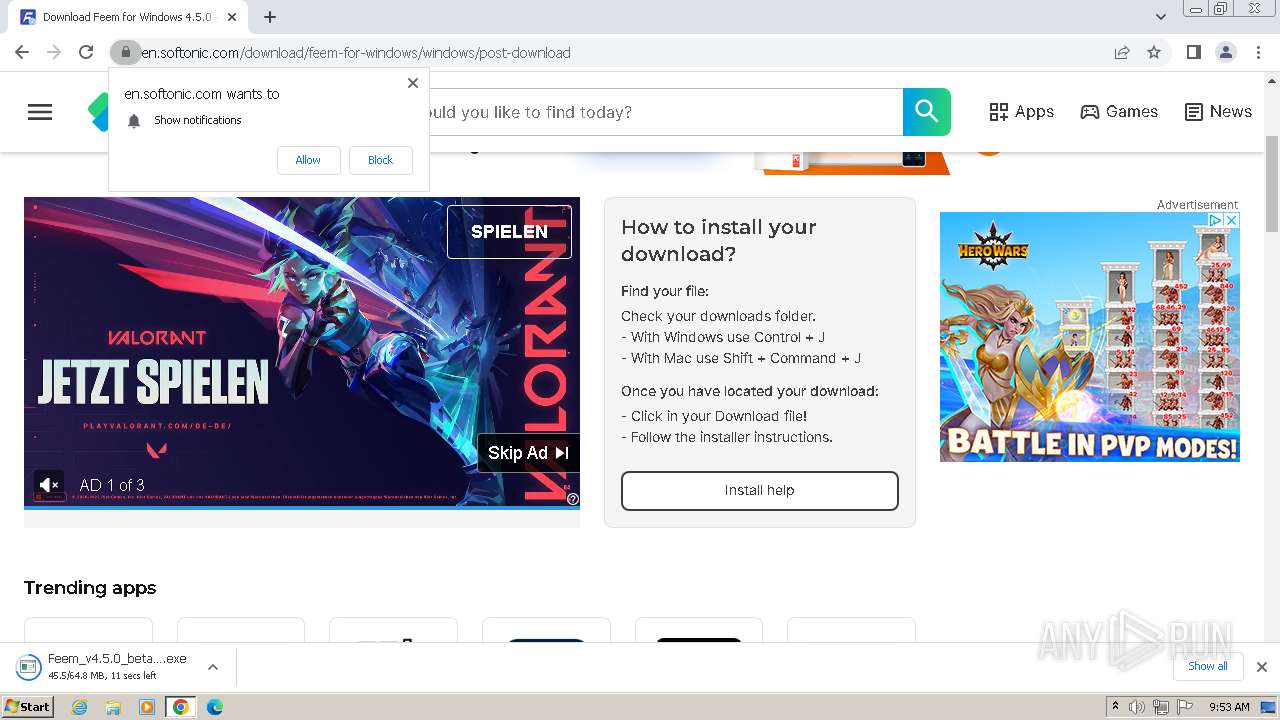The width and height of the screenshot is (1280, 720).
Task: Expand the tab search dropdown
Action: (x=1161, y=17)
